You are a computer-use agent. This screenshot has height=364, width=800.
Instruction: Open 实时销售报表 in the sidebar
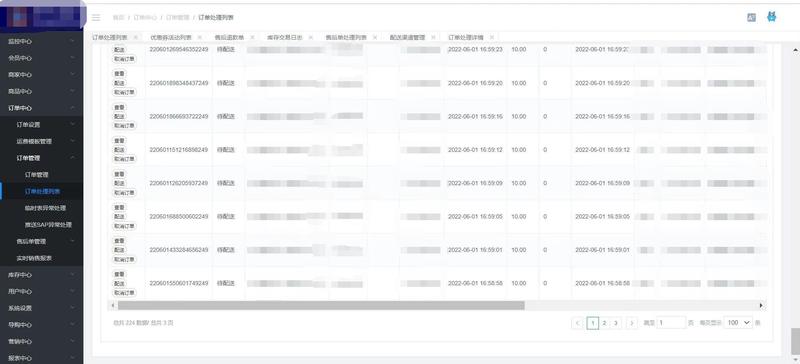[x=34, y=258]
